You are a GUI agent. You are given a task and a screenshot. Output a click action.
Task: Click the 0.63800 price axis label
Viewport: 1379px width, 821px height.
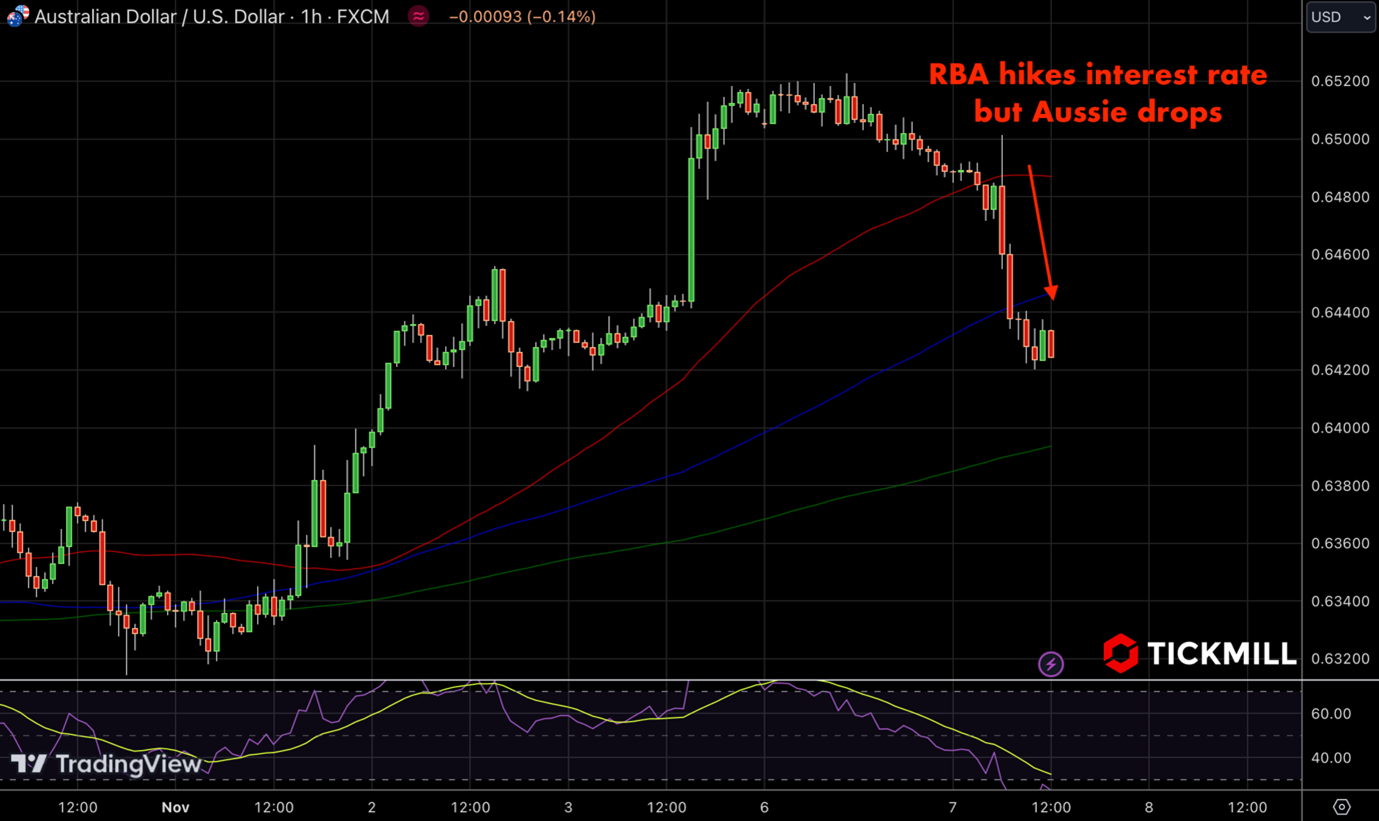tap(1340, 486)
